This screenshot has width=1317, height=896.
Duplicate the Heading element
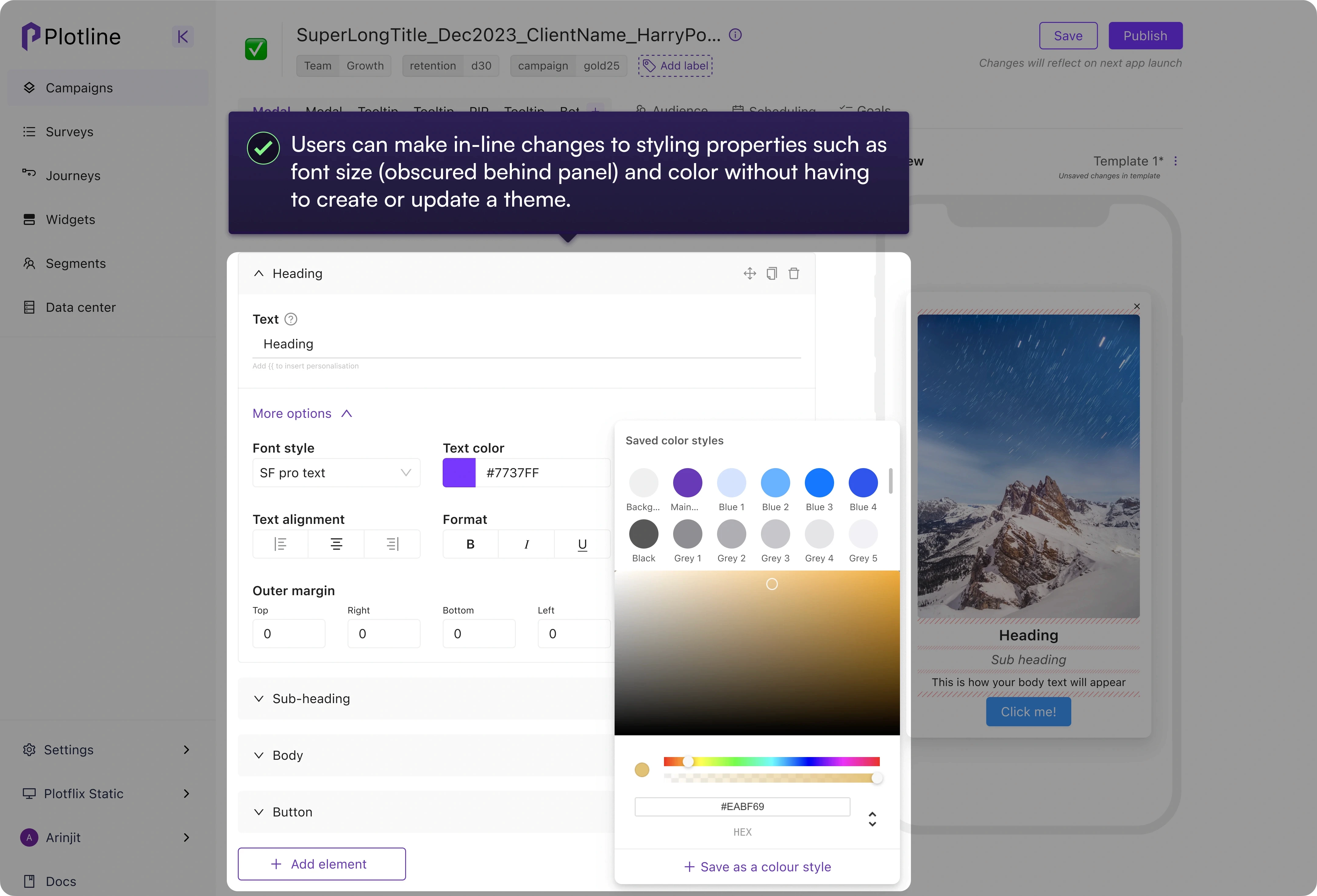[x=772, y=274]
